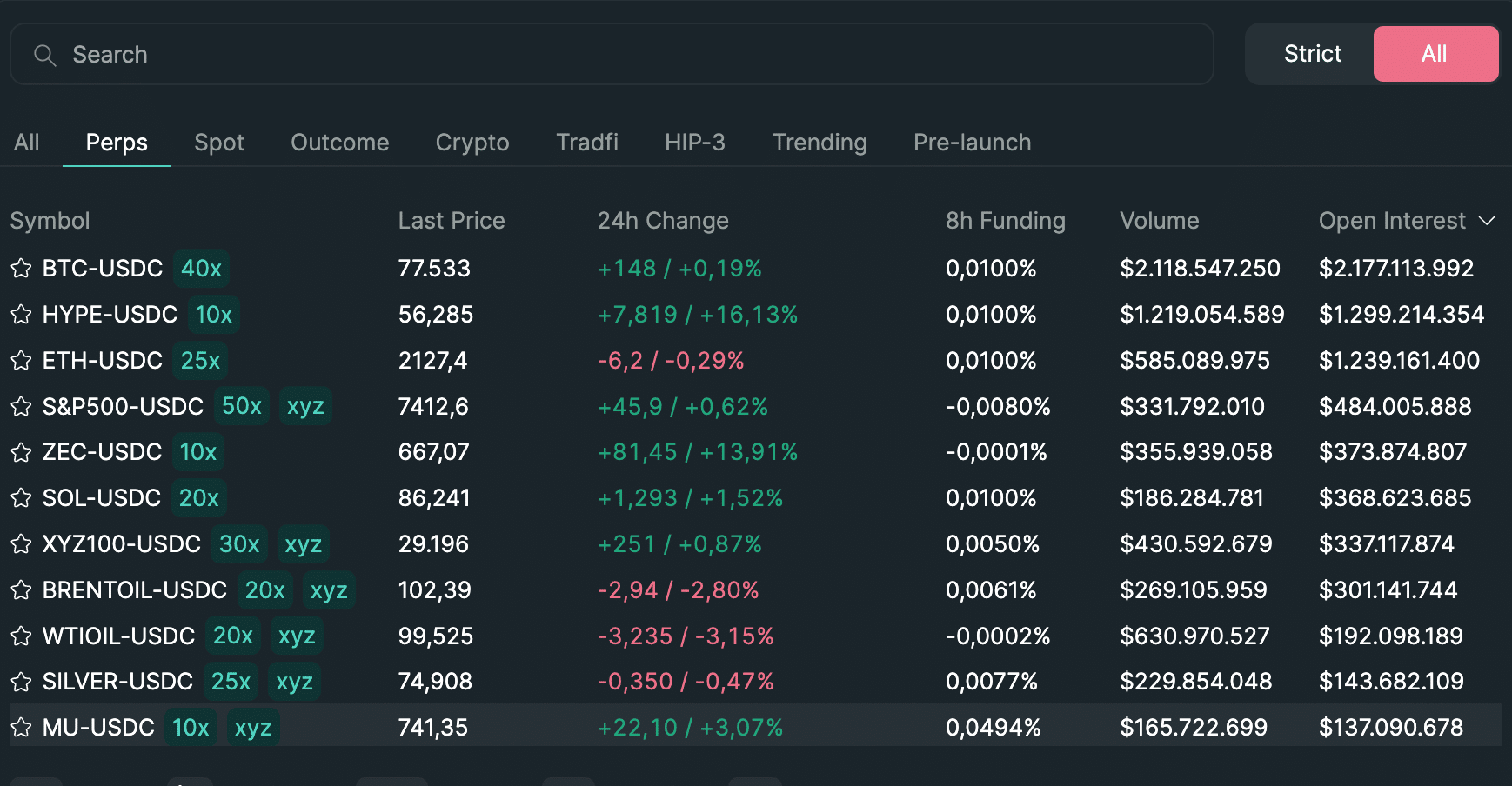The height and width of the screenshot is (786, 1512).
Task: Select the XYZ100-USDC market
Action: (x=755, y=544)
